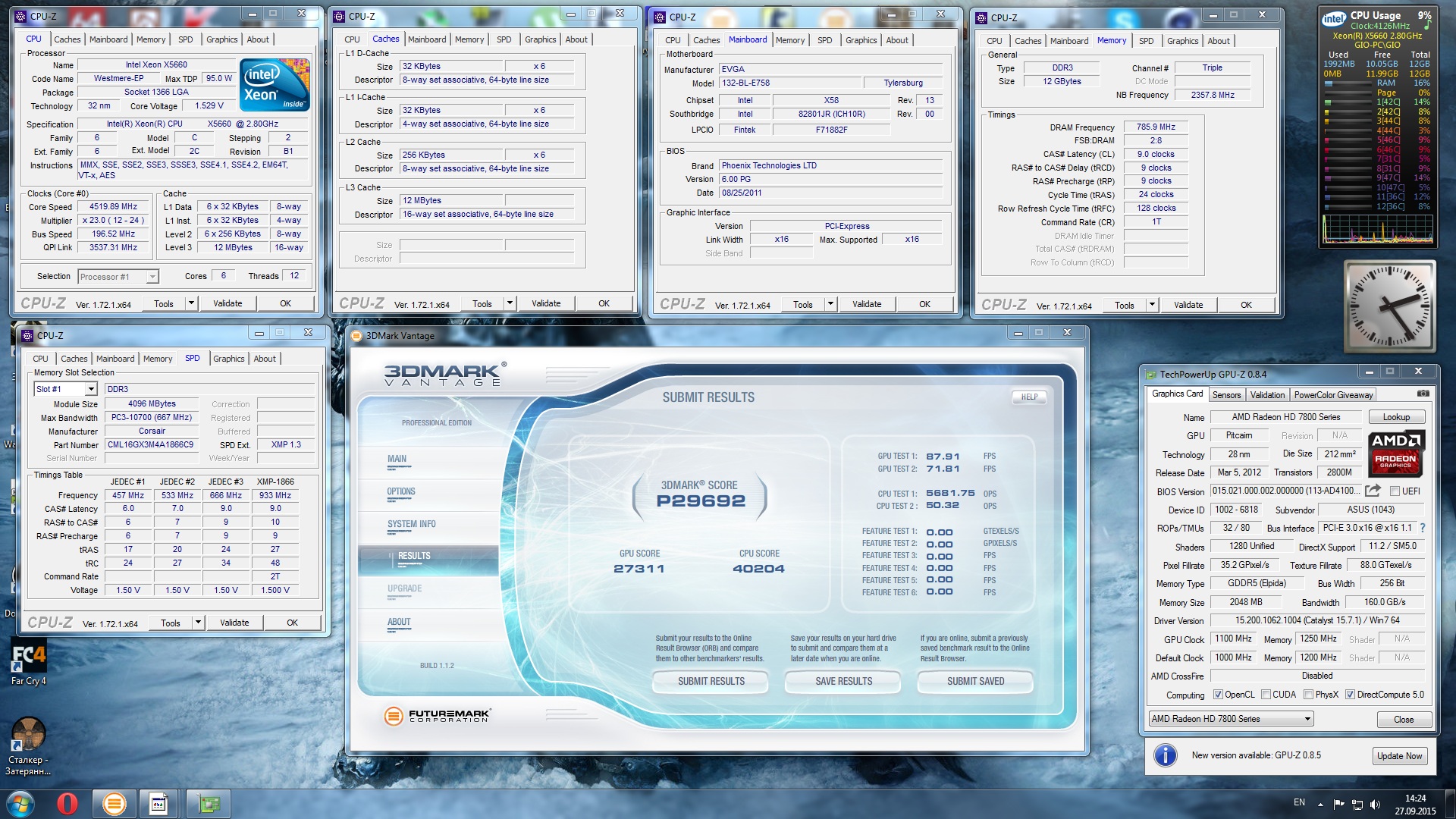
Task: Click the Windows Start orb
Action: point(20,803)
